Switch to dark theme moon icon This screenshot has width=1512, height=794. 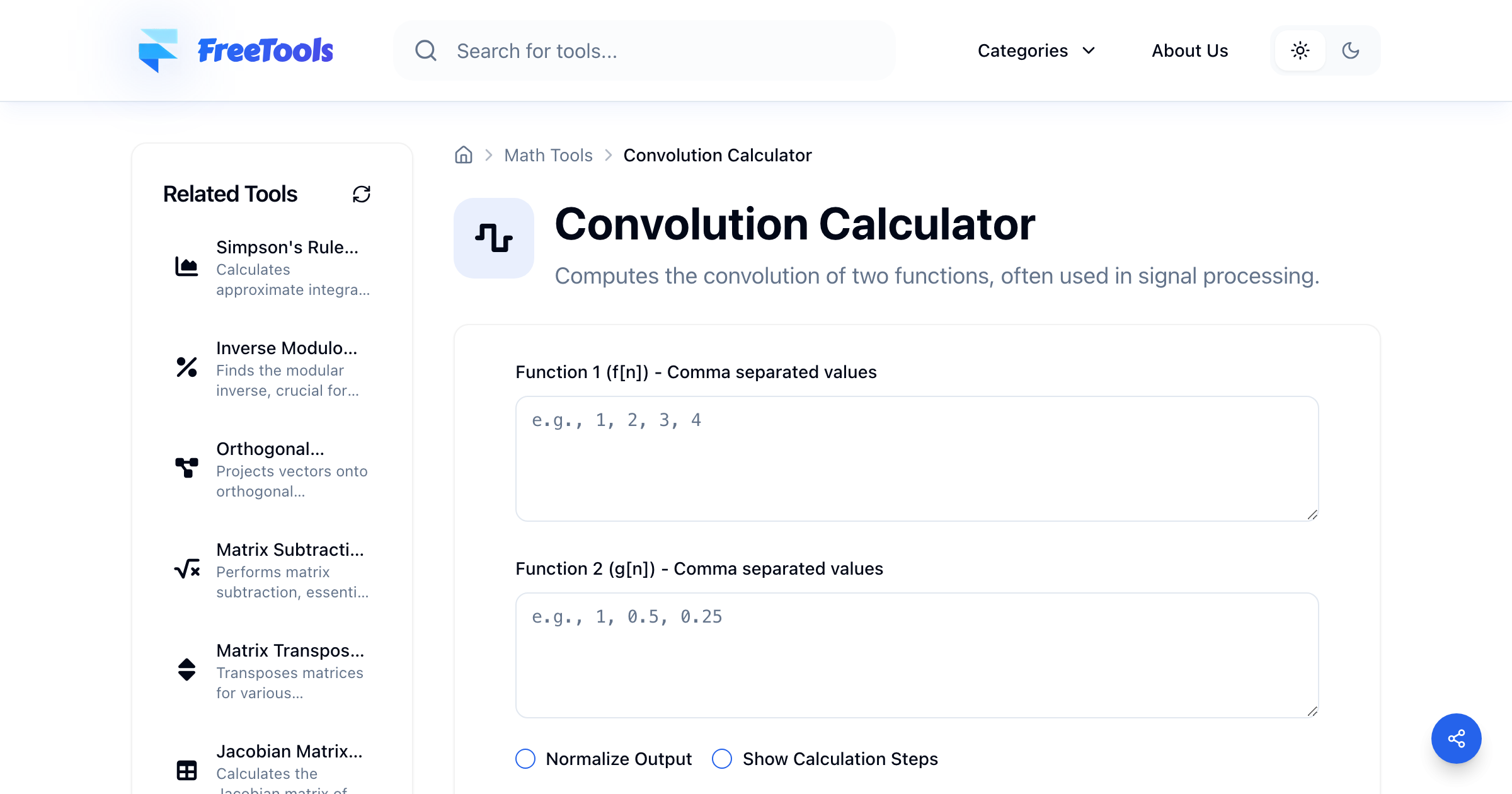[x=1351, y=50]
